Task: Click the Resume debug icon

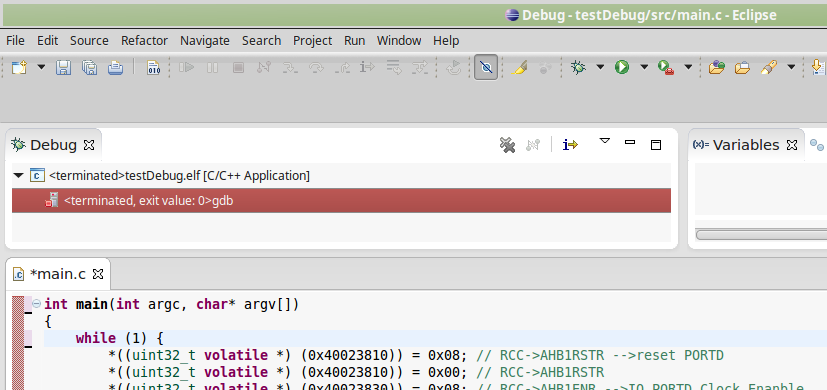Action: click(x=186, y=68)
